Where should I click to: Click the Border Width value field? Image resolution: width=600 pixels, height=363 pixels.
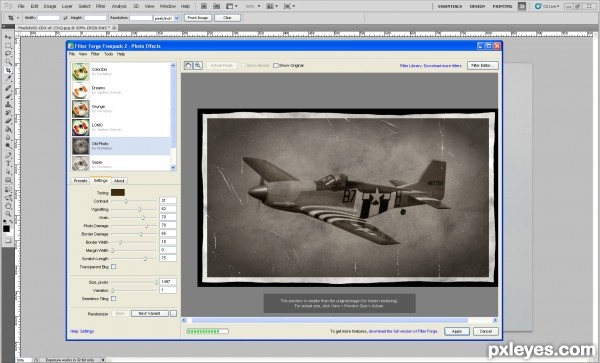pos(168,242)
